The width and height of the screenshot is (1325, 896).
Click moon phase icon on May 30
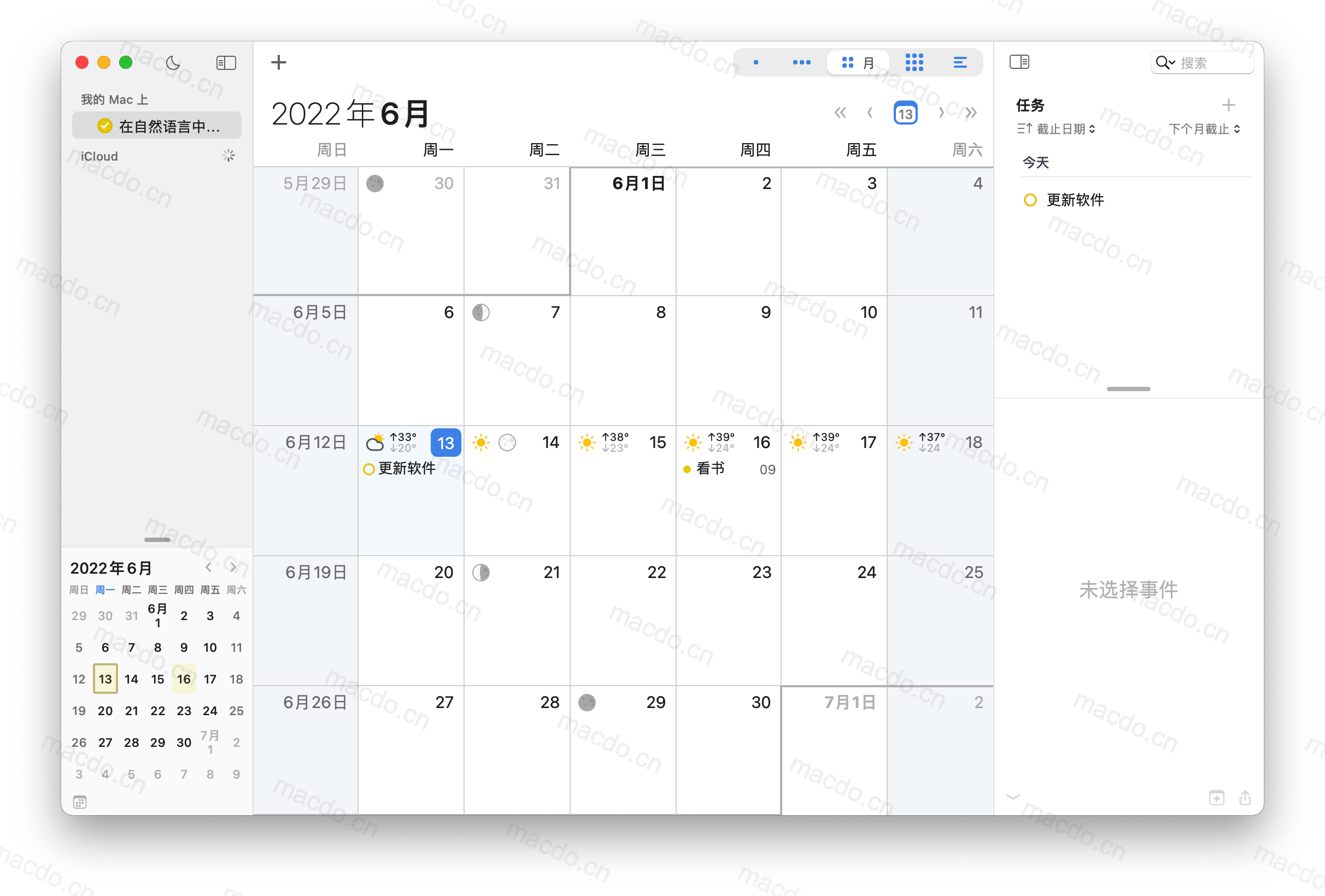(374, 184)
